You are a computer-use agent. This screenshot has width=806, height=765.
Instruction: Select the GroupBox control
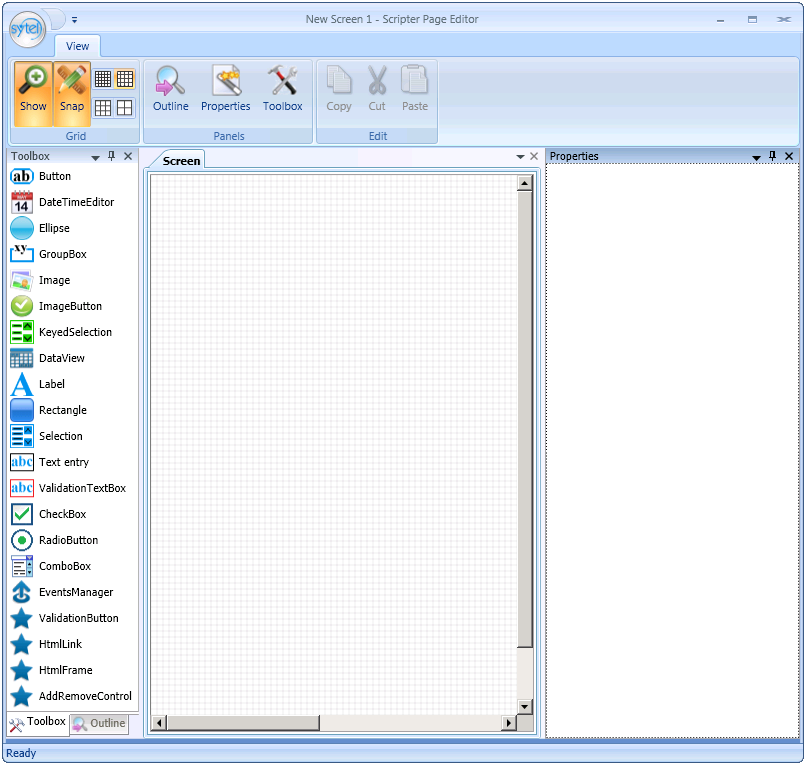click(x=72, y=254)
